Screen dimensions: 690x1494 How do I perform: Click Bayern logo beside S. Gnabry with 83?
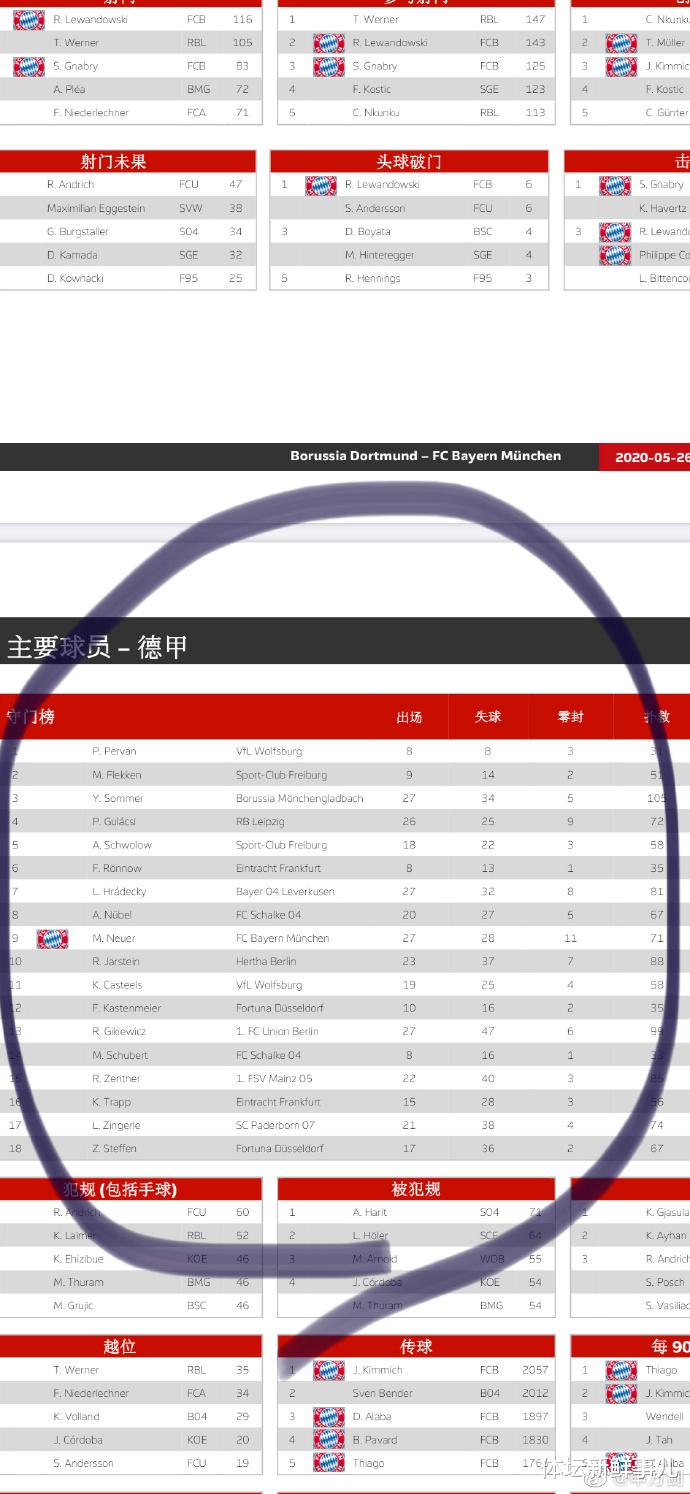pos(29,66)
